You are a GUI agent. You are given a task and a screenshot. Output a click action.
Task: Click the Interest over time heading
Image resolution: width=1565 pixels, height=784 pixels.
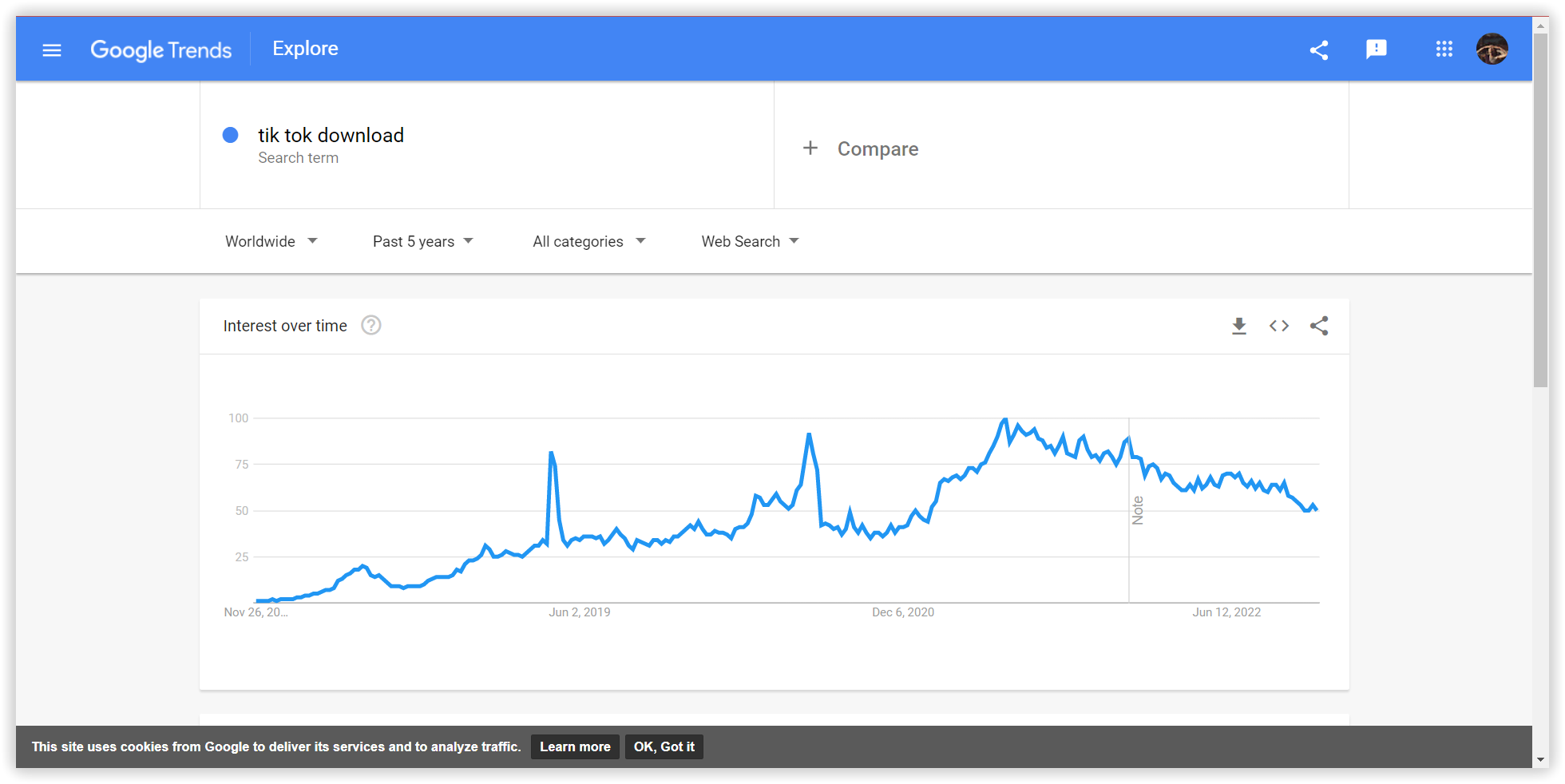coord(285,326)
